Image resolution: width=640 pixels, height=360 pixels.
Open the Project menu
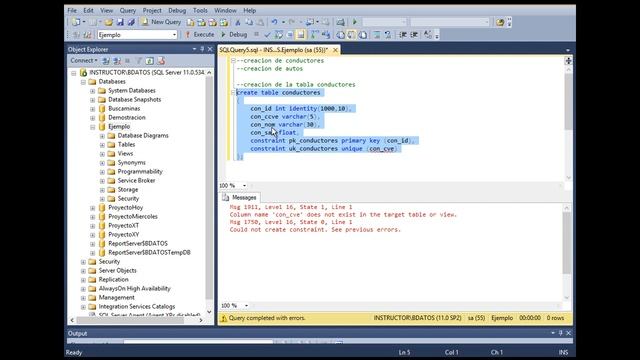coord(152,10)
